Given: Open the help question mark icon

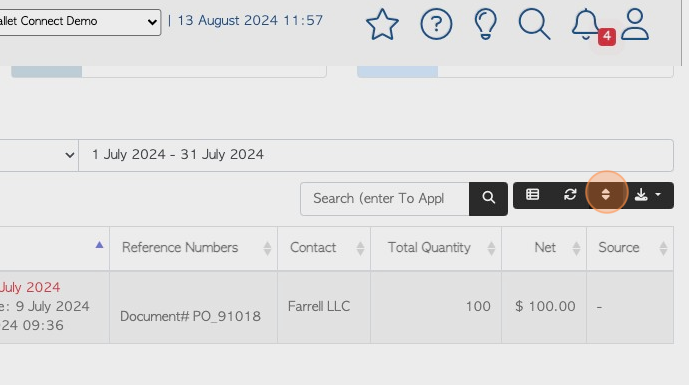Looking at the screenshot, I should pyautogui.click(x=436, y=25).
